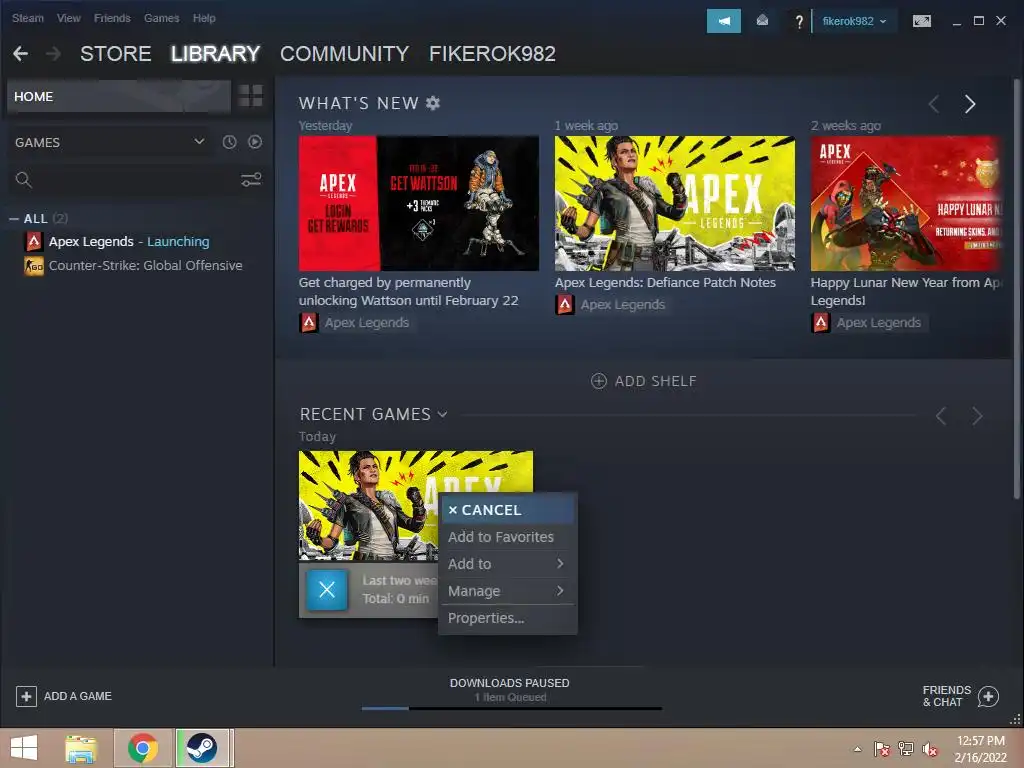This screenshot has width=1024, height=768.
Task: Open the Help menu
Action: [x=204, y=18]
